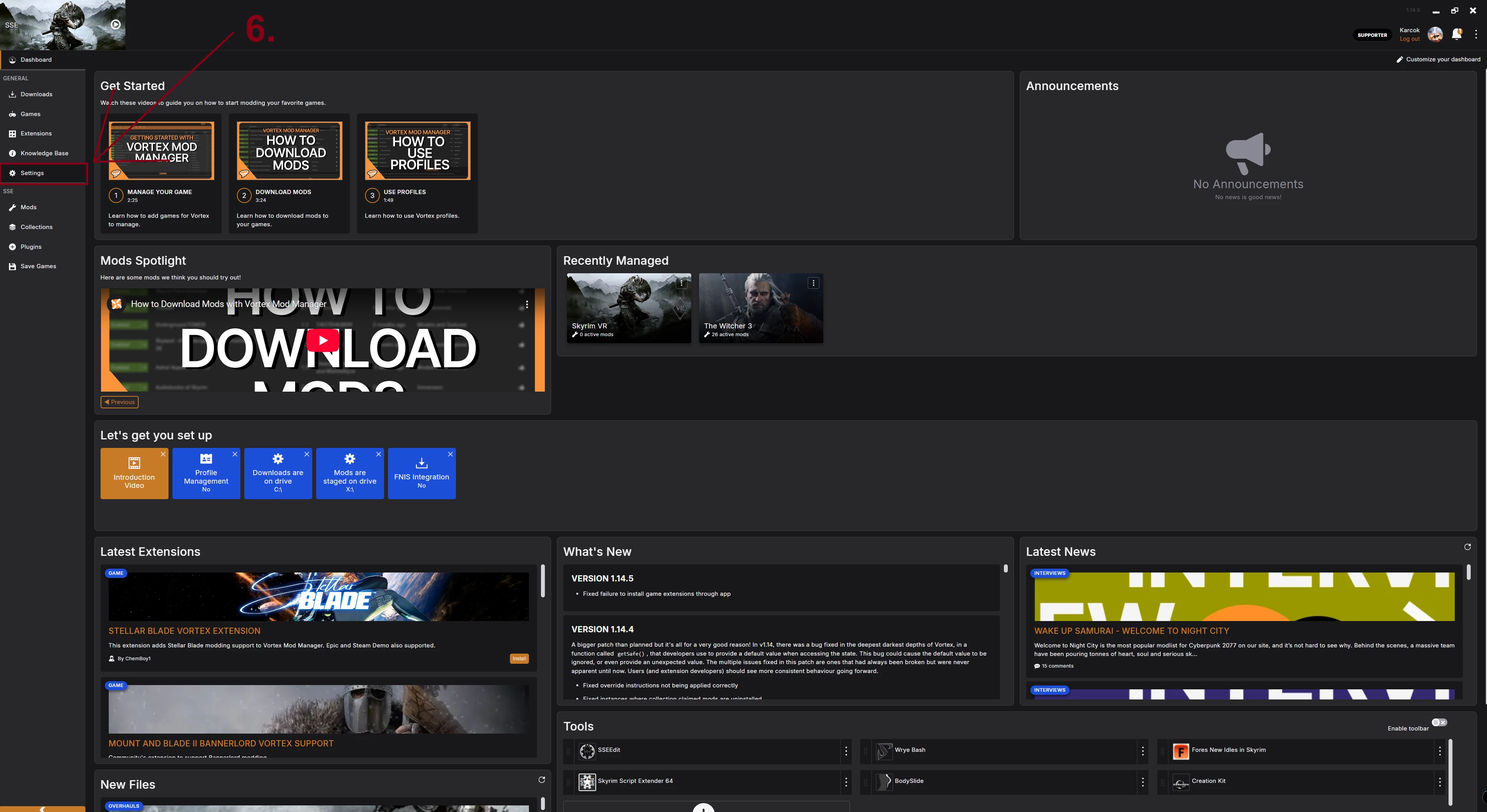Open The Witcher 3 card options menu
Screen dimensions: 1487x812
point(813,283)
